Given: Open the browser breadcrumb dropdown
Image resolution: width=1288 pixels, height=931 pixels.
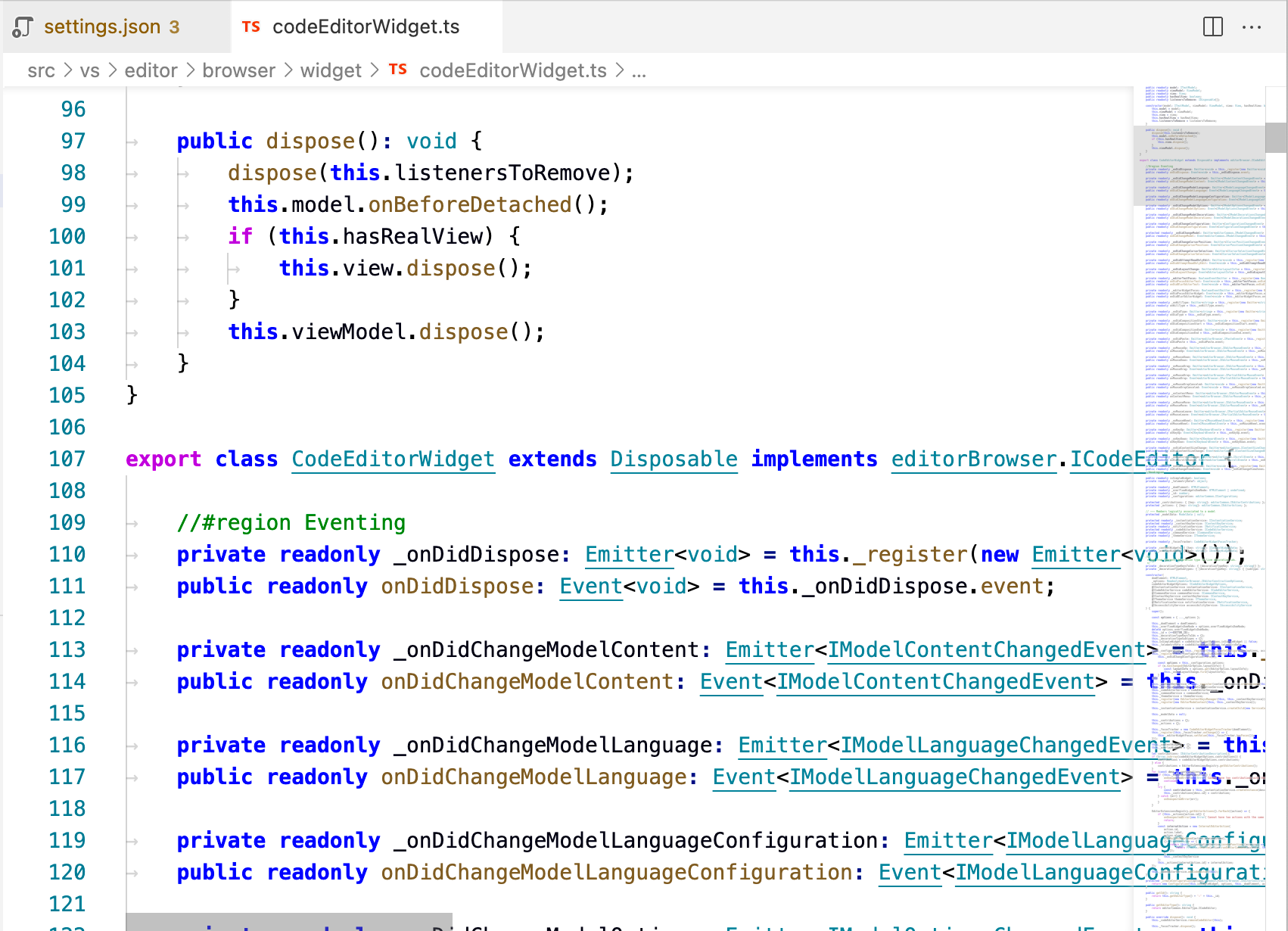Looking at the screenshot, I should (238, 70).
